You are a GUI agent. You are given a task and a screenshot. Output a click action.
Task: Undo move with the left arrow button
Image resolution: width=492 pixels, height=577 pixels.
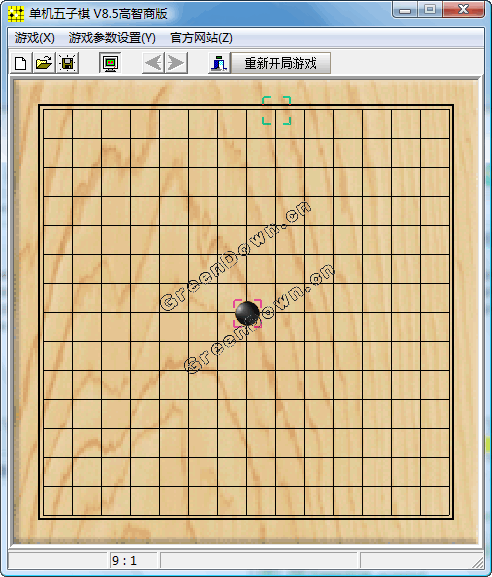click(x=153, y=63)
